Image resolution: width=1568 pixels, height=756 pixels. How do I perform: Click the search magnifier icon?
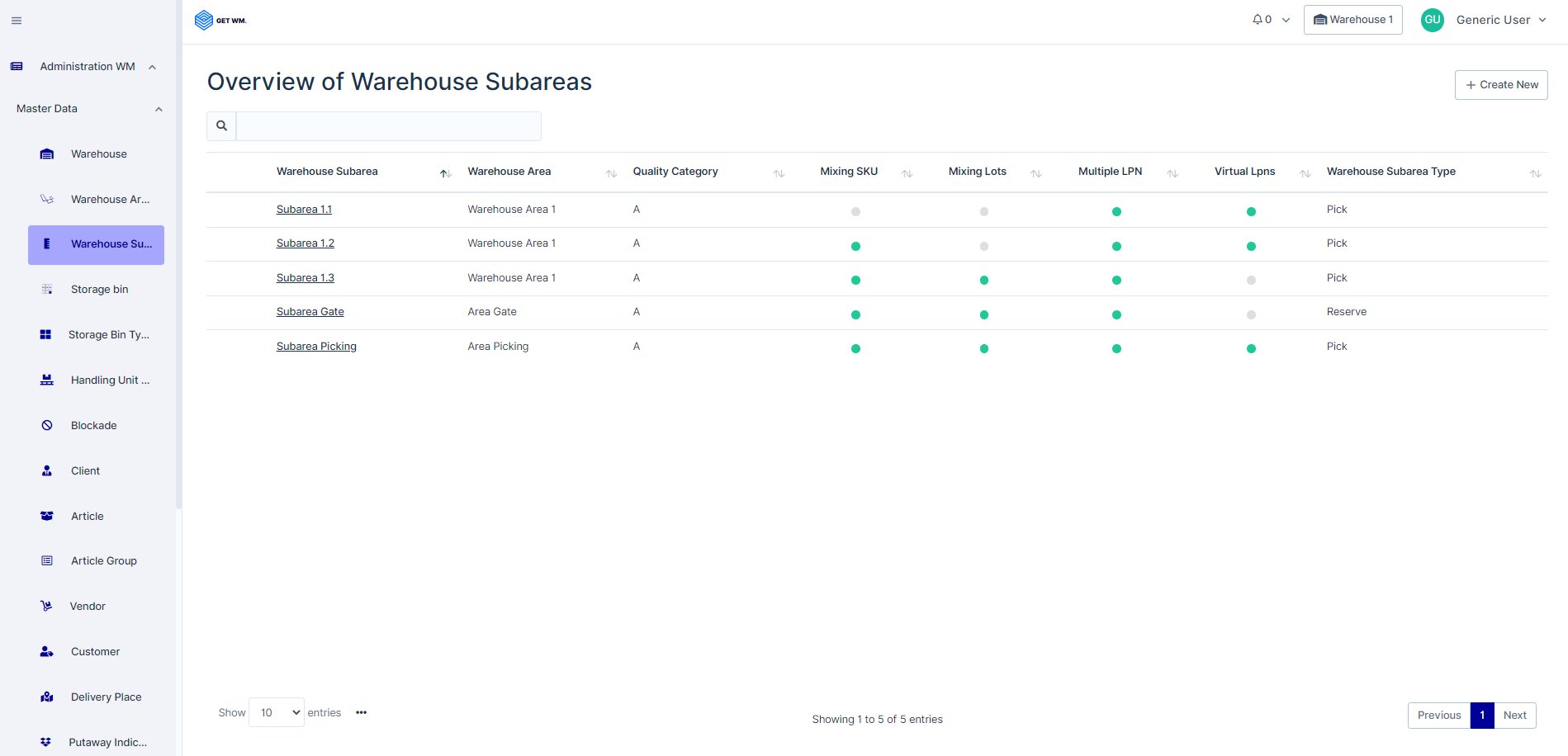221,126
